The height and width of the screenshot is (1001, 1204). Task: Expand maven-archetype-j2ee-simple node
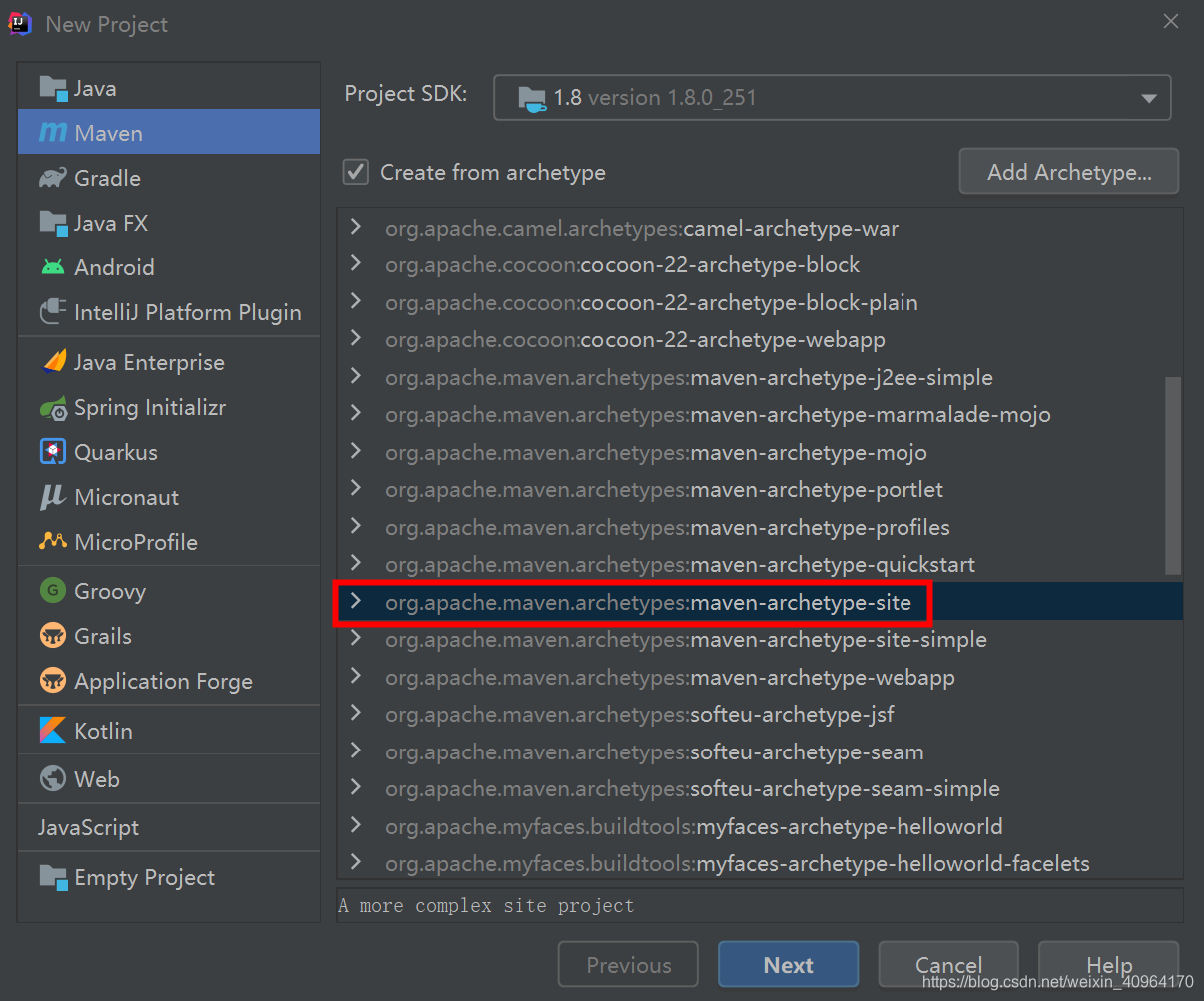tap(356, 377)
